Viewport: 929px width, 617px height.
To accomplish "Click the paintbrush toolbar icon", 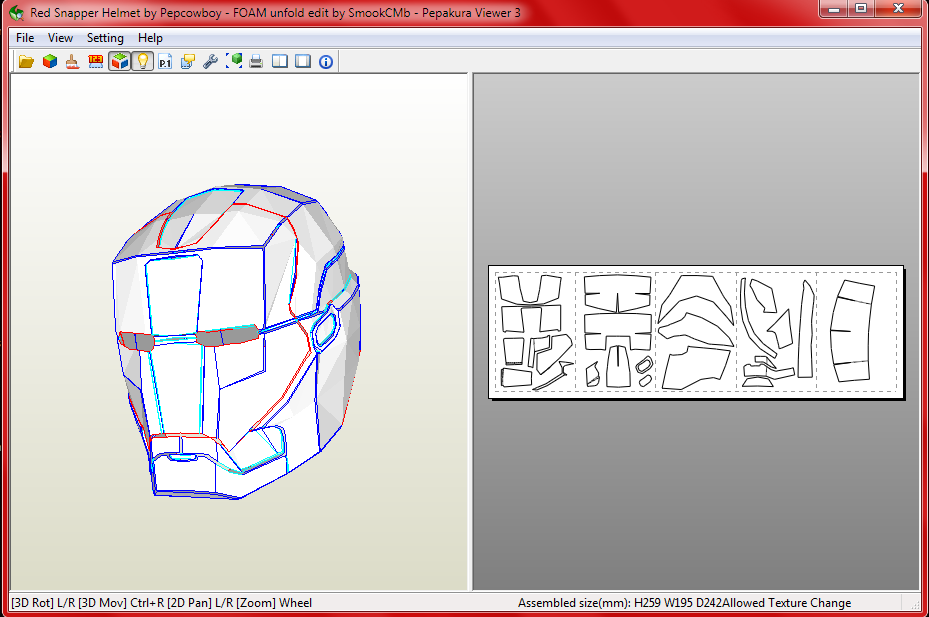I will coord(72,62).
